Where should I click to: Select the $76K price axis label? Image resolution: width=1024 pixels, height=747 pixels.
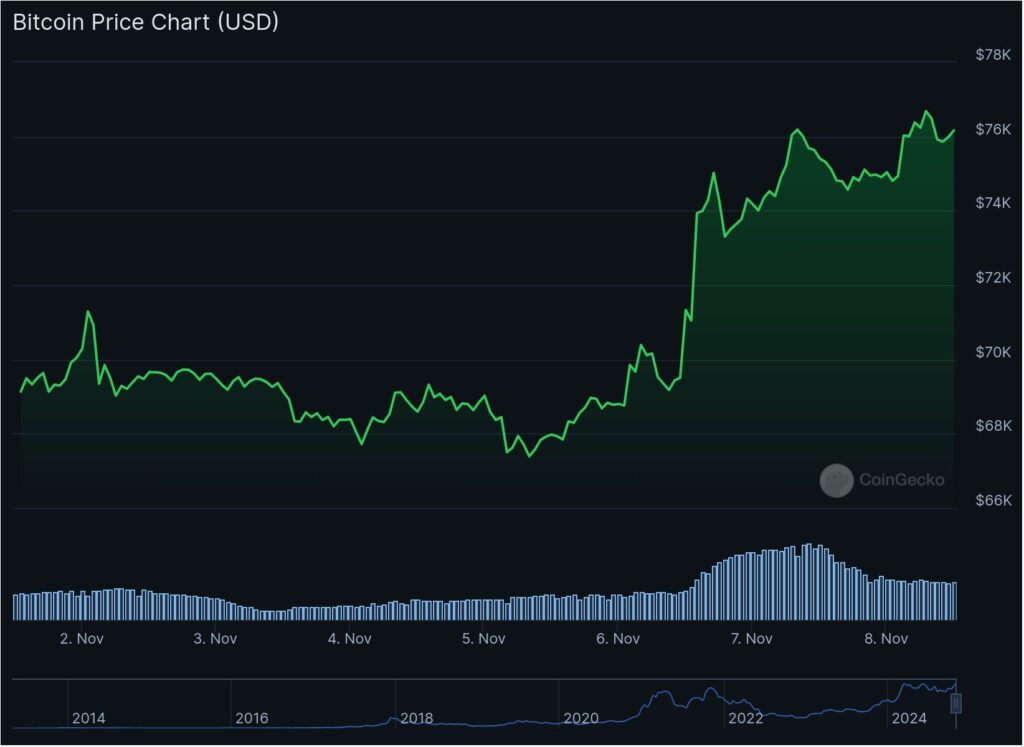(993, 129)
